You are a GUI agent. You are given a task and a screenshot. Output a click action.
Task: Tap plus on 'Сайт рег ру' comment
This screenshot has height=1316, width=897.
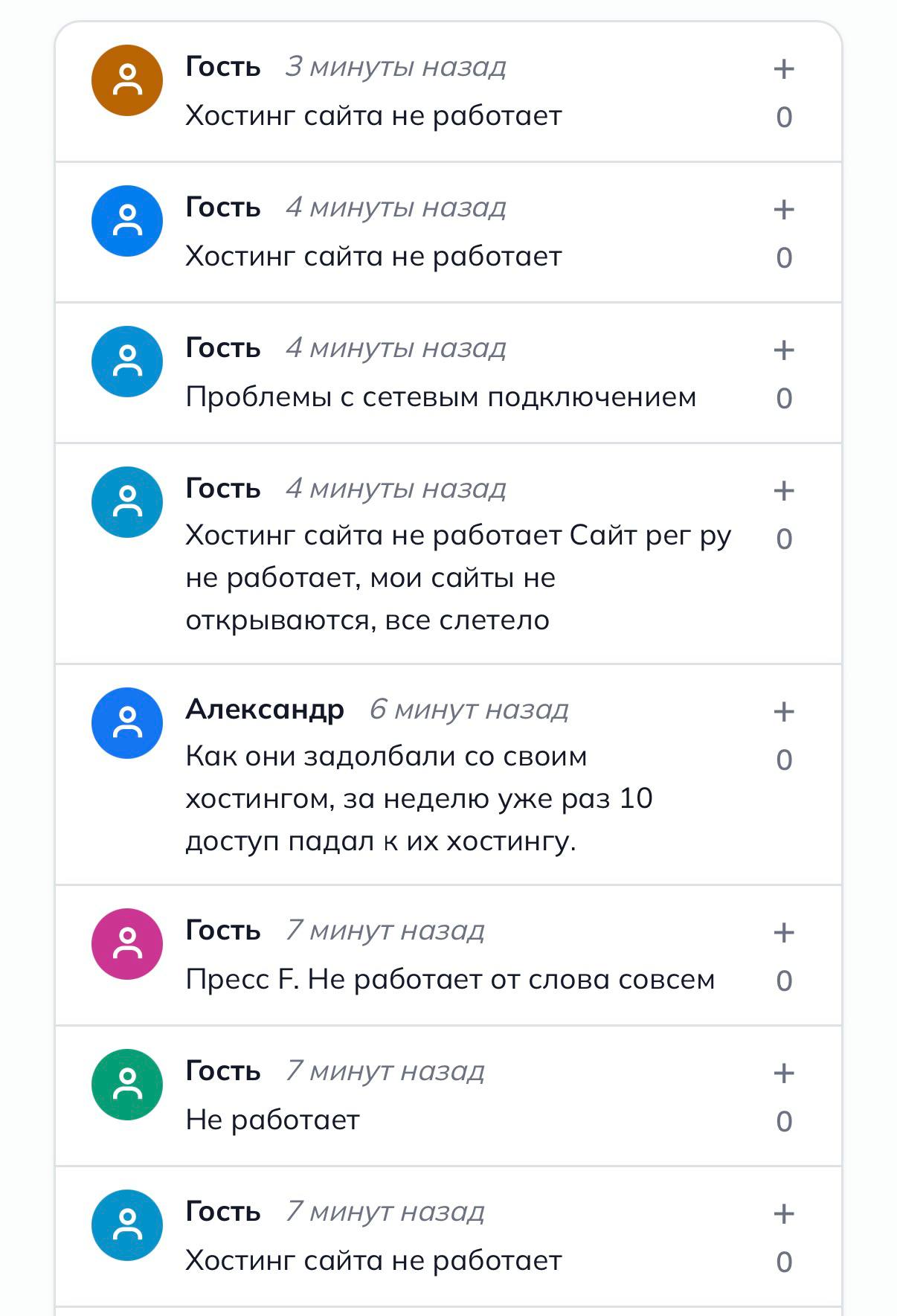click(784, 491)
